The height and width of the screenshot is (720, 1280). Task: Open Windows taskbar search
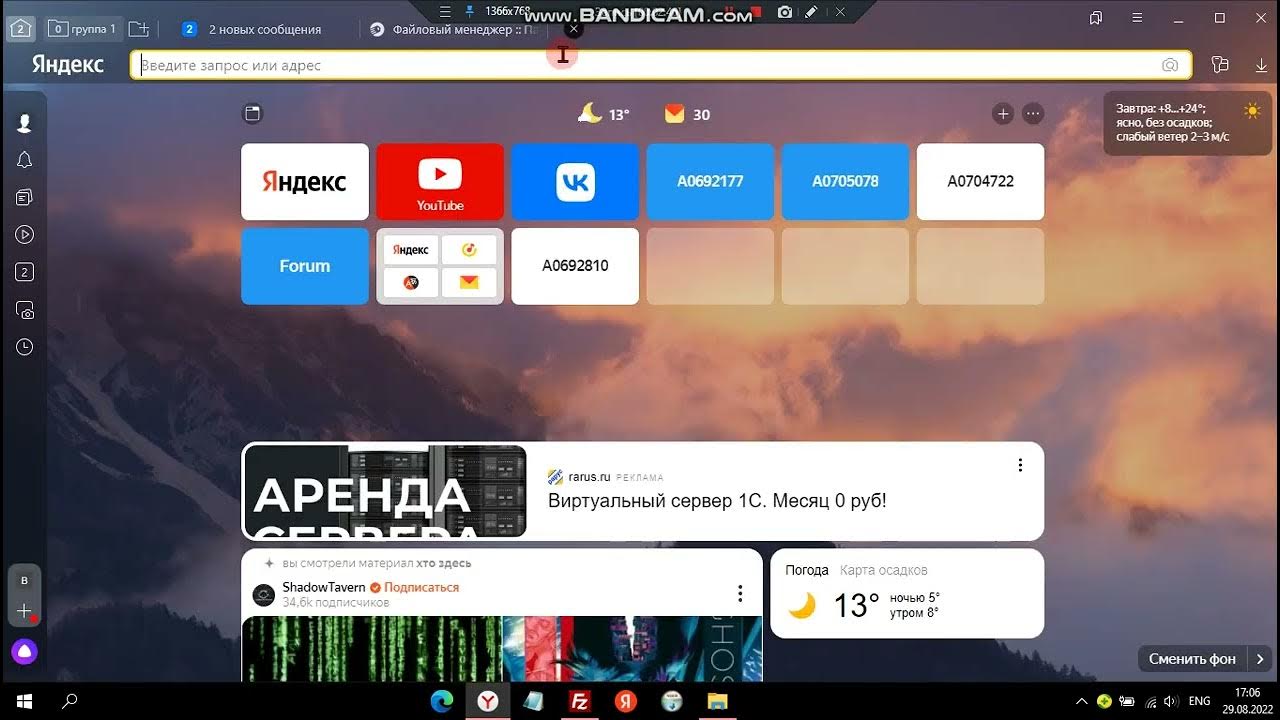pyautogui.click(x=70, y=701)
